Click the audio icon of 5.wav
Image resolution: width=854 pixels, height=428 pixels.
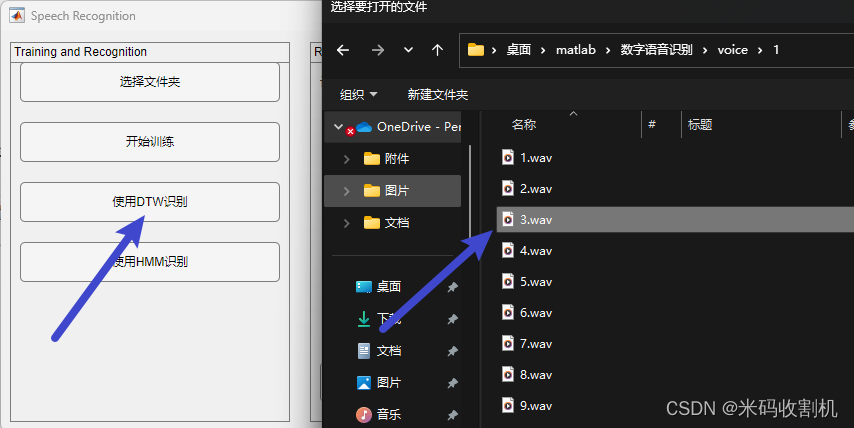pos(508,282)
